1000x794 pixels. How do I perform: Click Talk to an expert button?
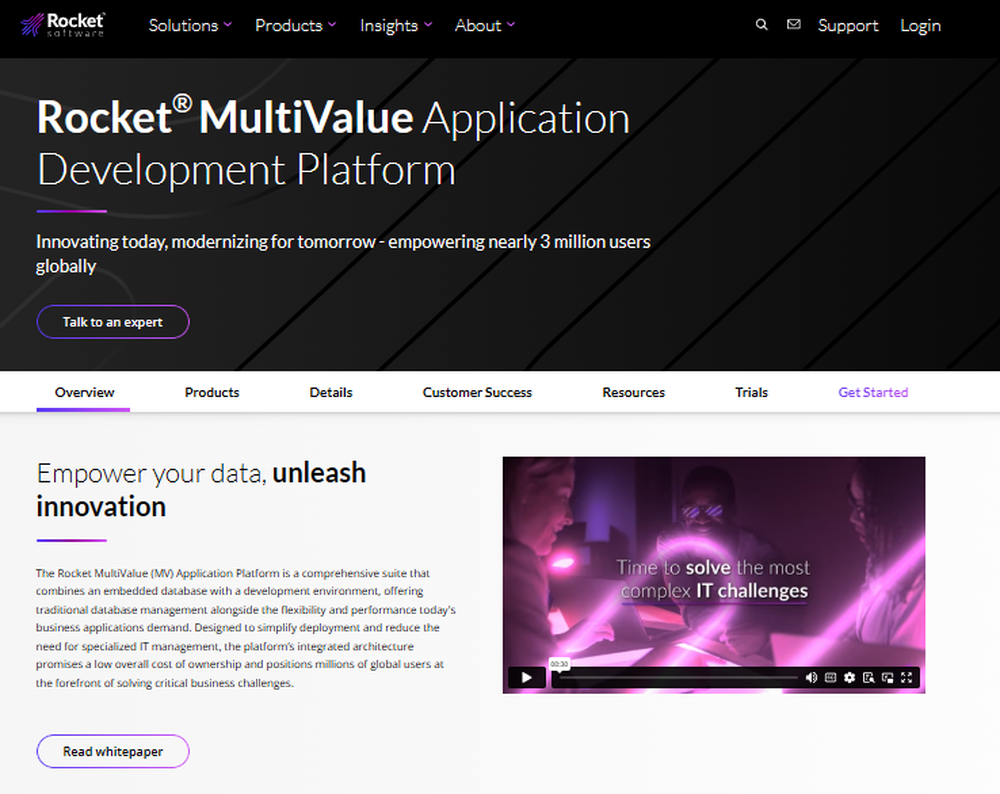click(113, 322)
